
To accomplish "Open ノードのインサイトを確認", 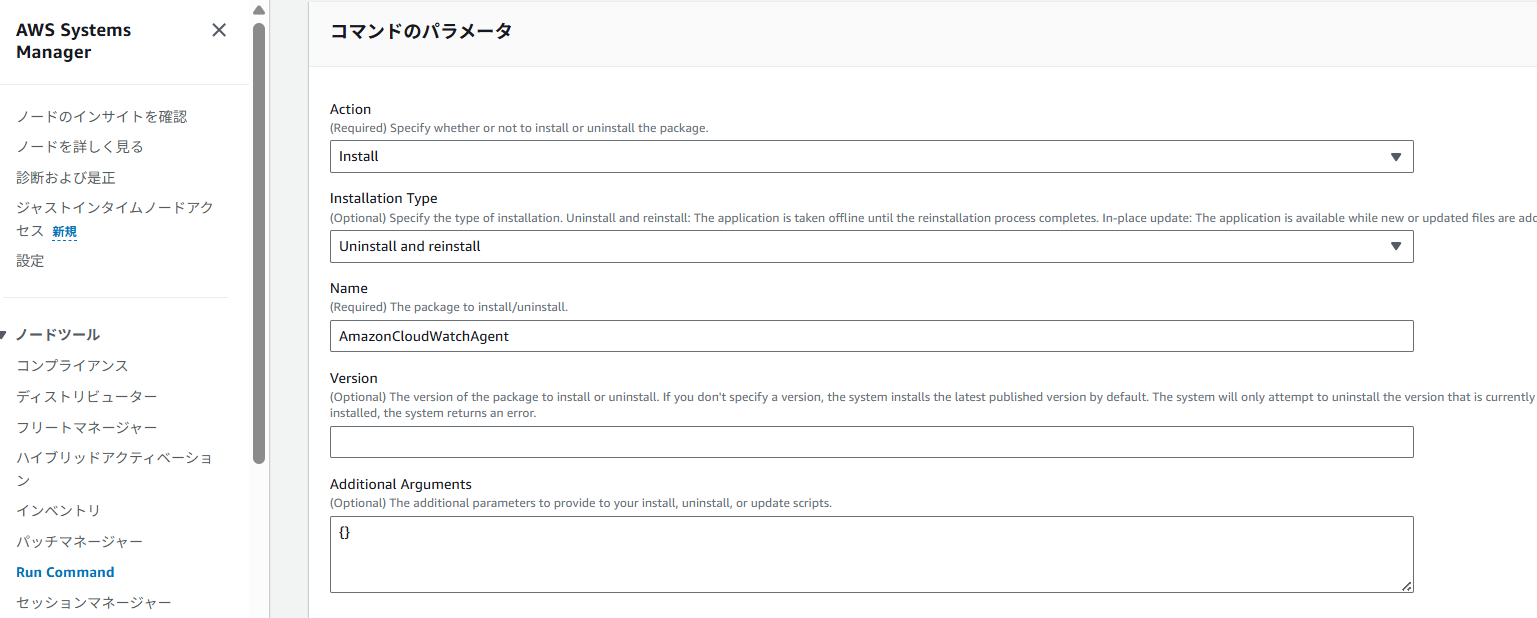I will pyautogui.click(x=100, y=116).
